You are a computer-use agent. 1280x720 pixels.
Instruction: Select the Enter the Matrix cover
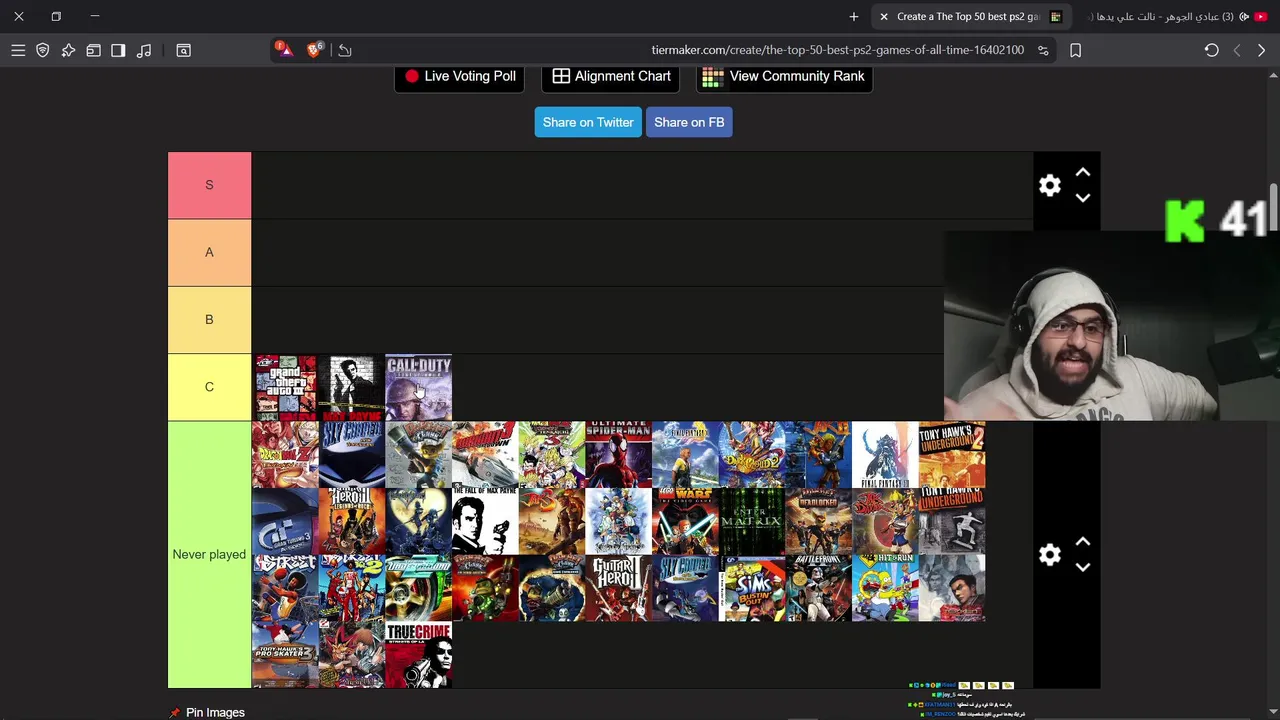click(752, 521)
